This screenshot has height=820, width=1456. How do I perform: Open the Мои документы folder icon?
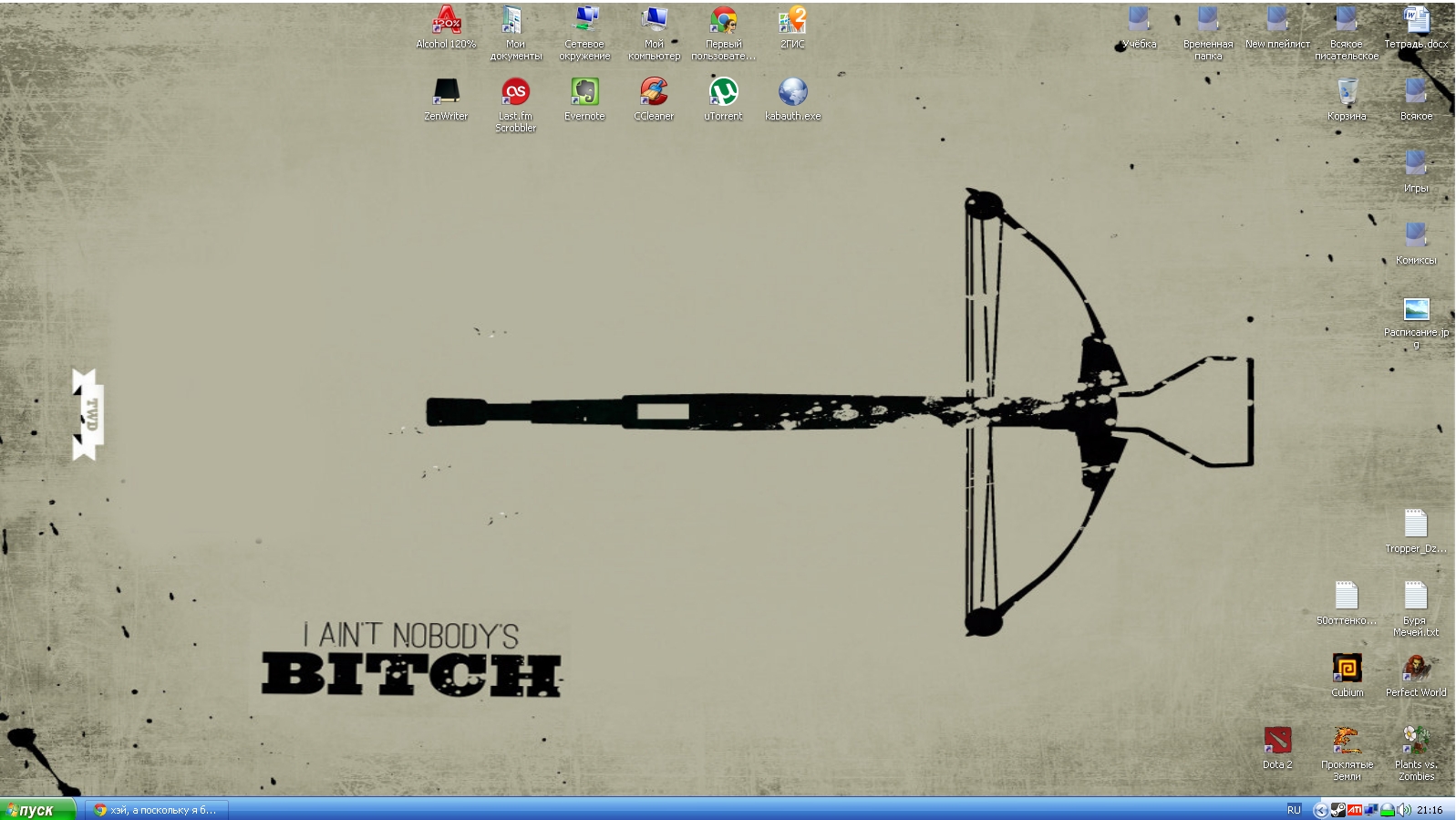(x=515, y=33)
